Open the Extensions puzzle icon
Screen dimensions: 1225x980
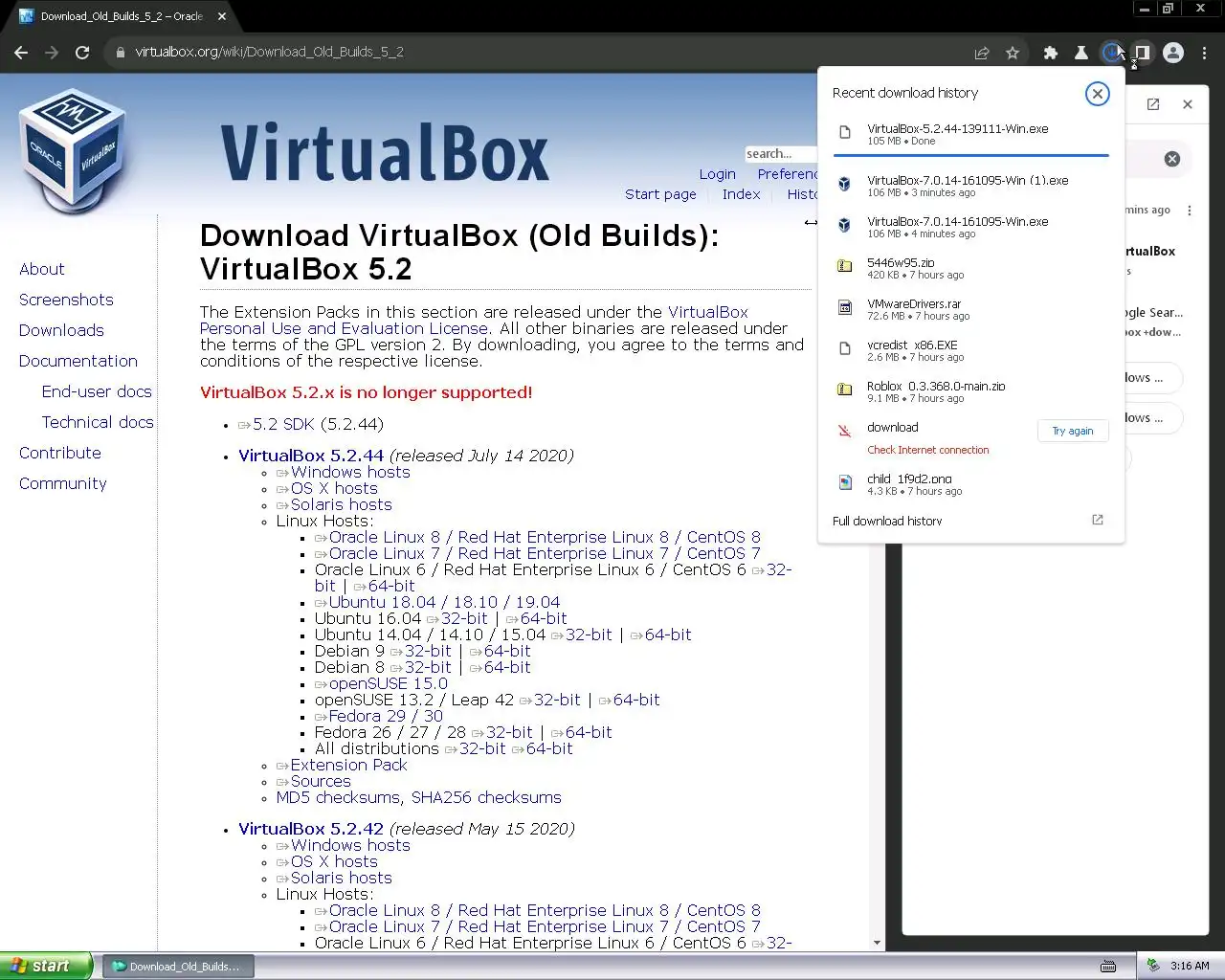click(1051, 53)
